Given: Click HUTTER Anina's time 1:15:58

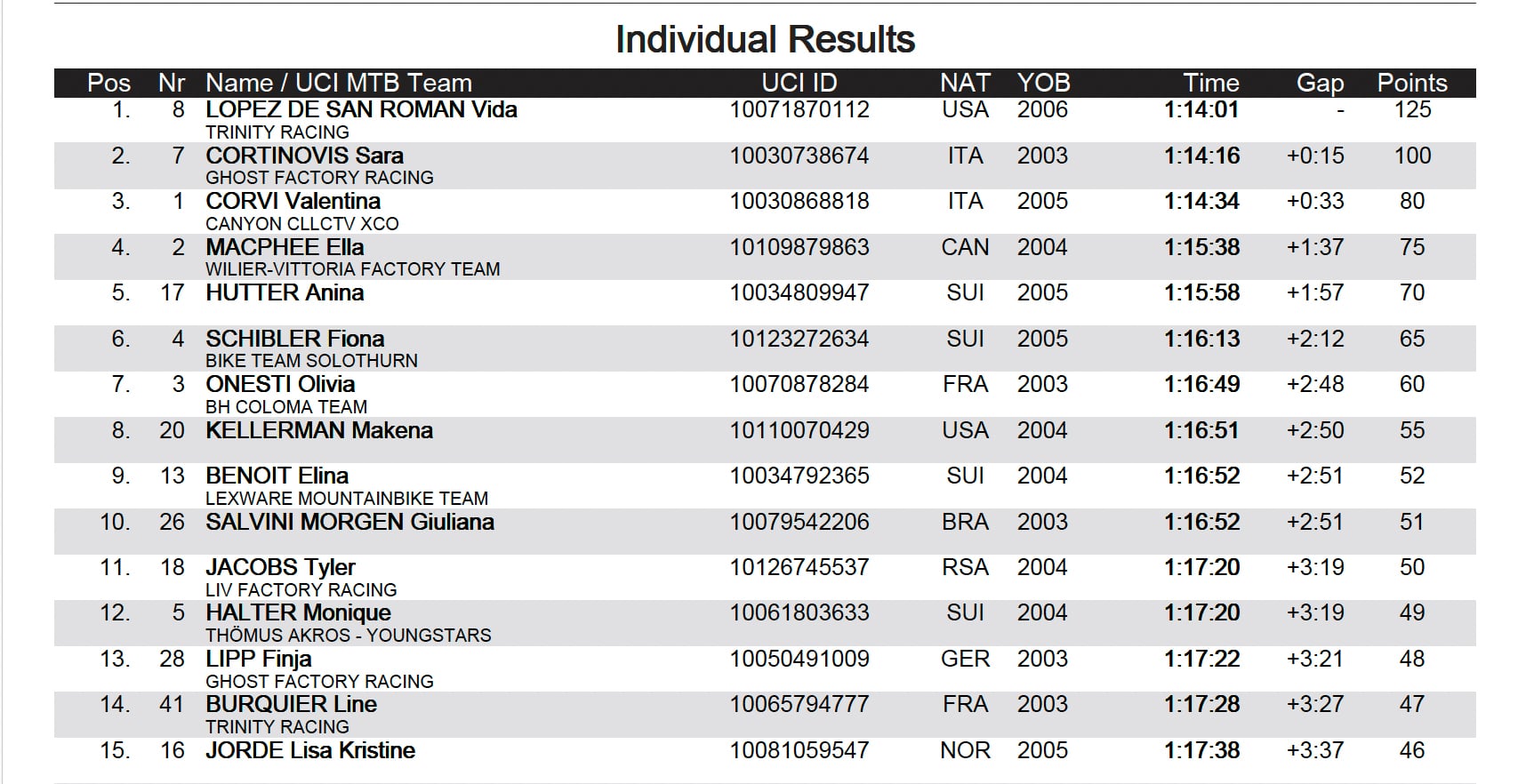Looking at the screenshot, I should 1201,293.
